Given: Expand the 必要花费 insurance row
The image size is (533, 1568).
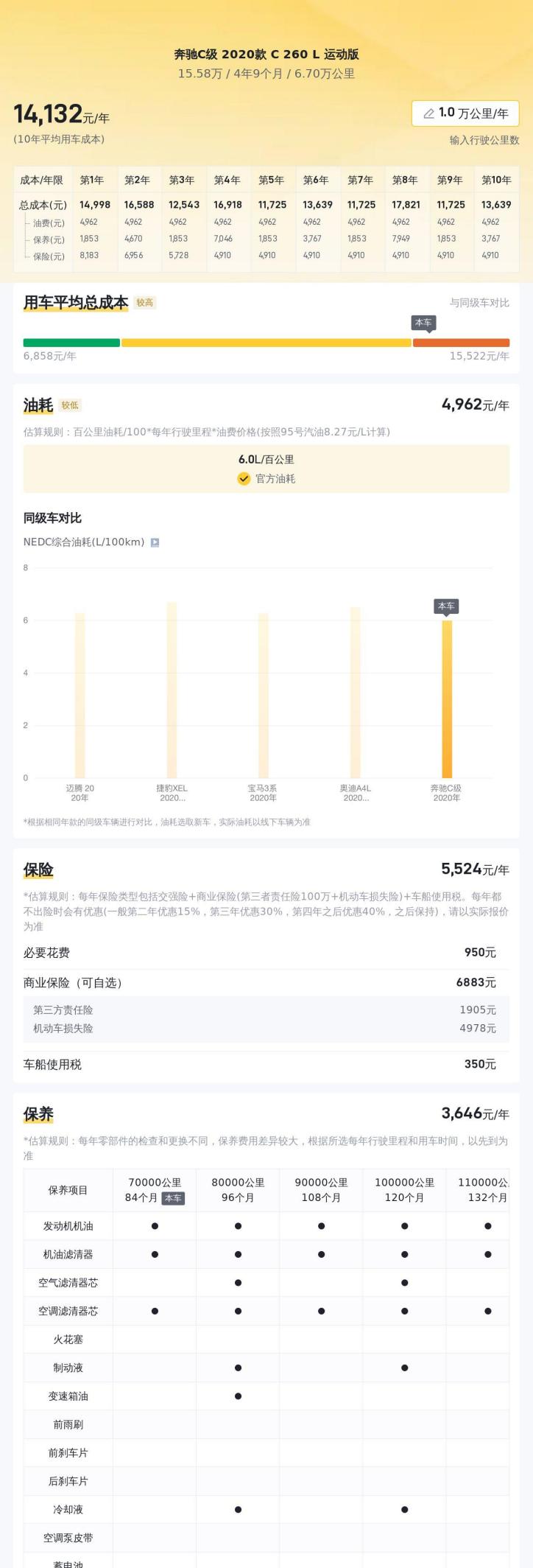Looking at the screenshot, I should 266,953.
